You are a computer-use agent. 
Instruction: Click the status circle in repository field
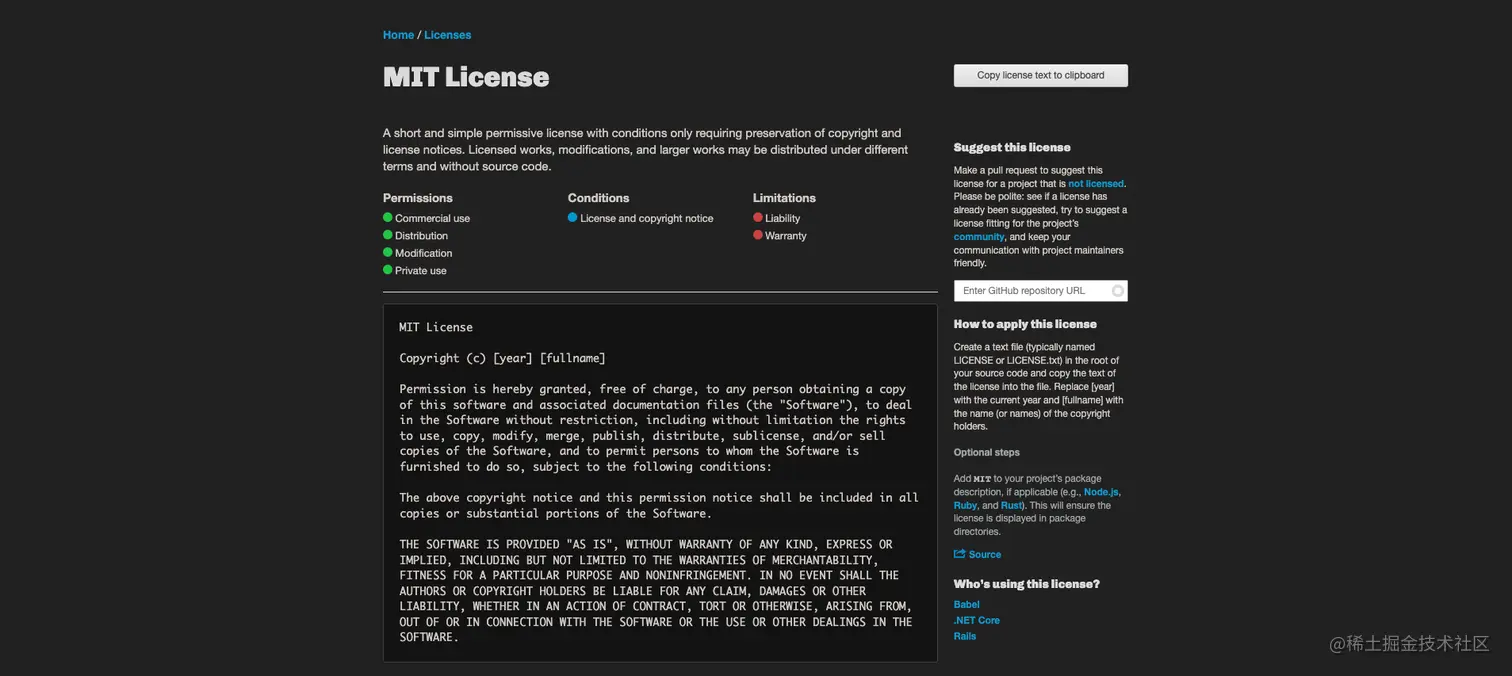[1118, 291]
